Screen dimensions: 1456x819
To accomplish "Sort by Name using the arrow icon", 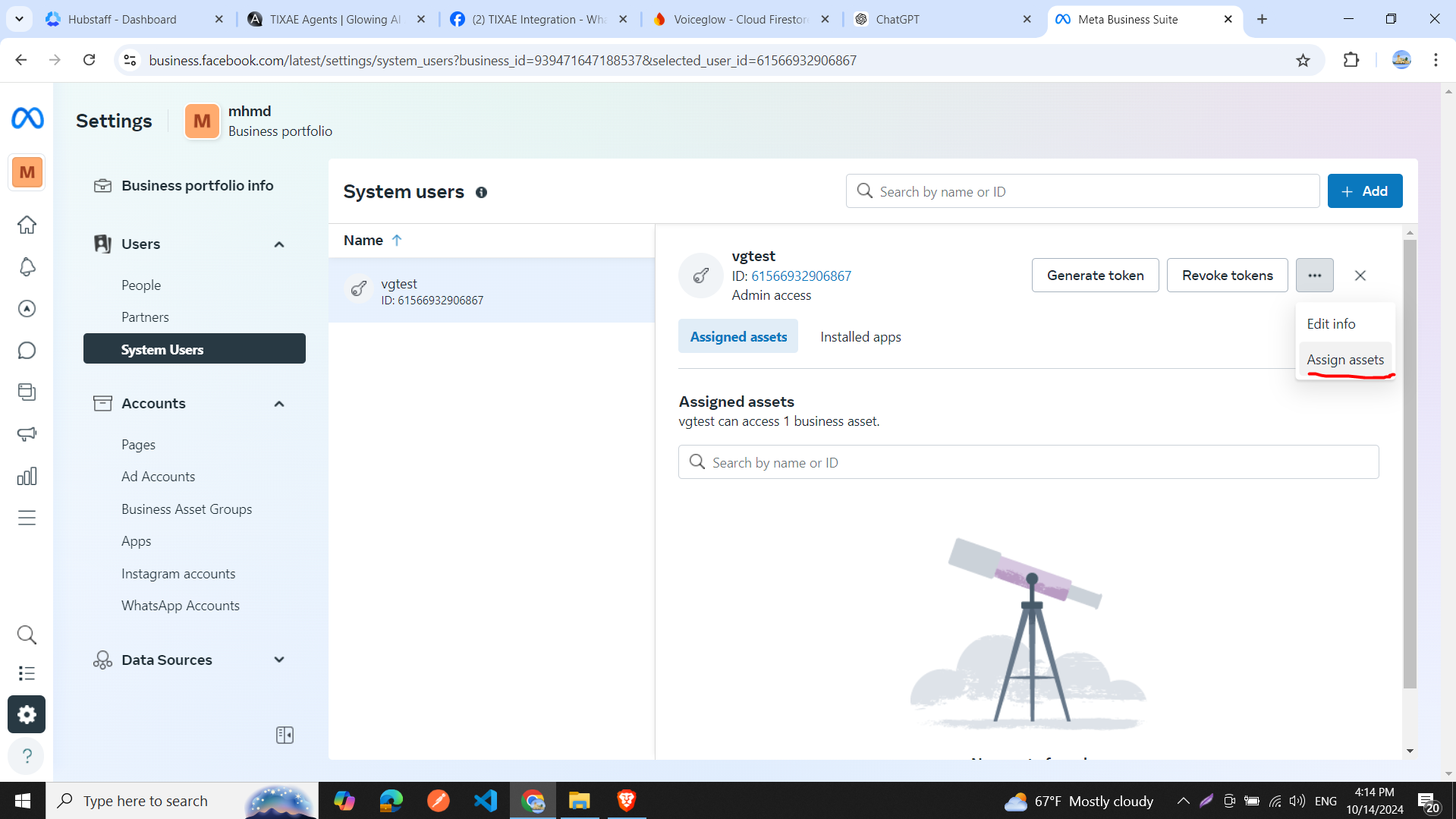I will [396, 240].
